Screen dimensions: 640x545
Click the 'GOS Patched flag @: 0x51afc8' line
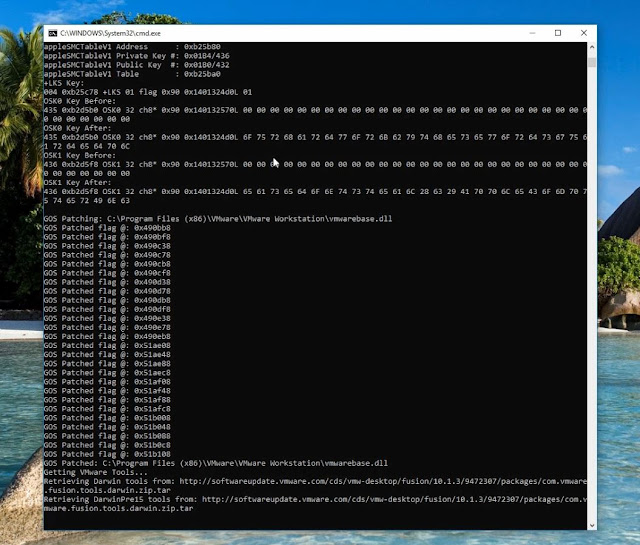(x=107, y=409)
